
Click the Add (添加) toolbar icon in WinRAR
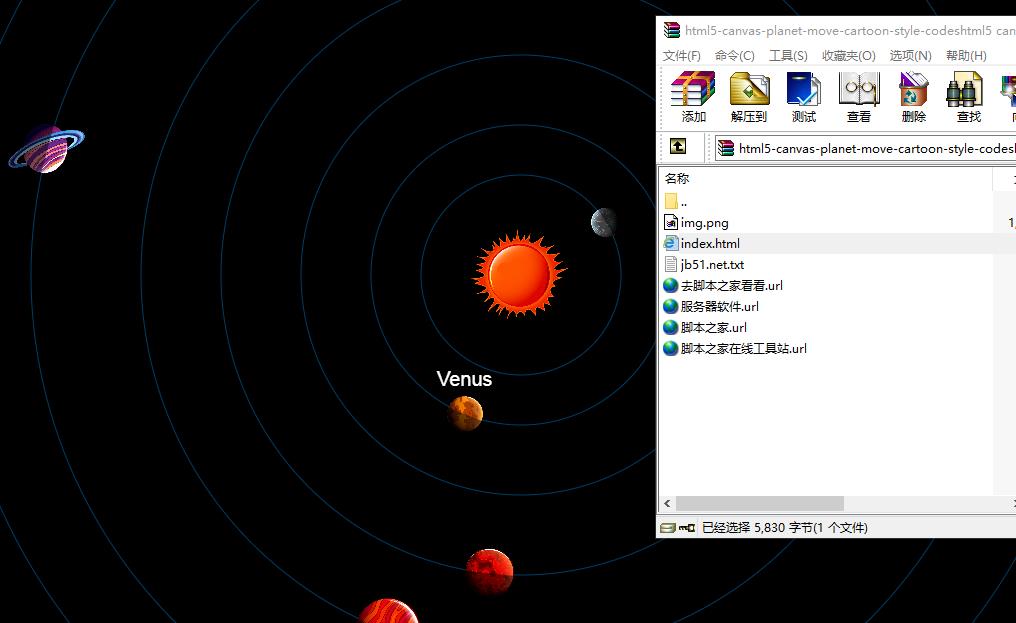tap(693, 89)
